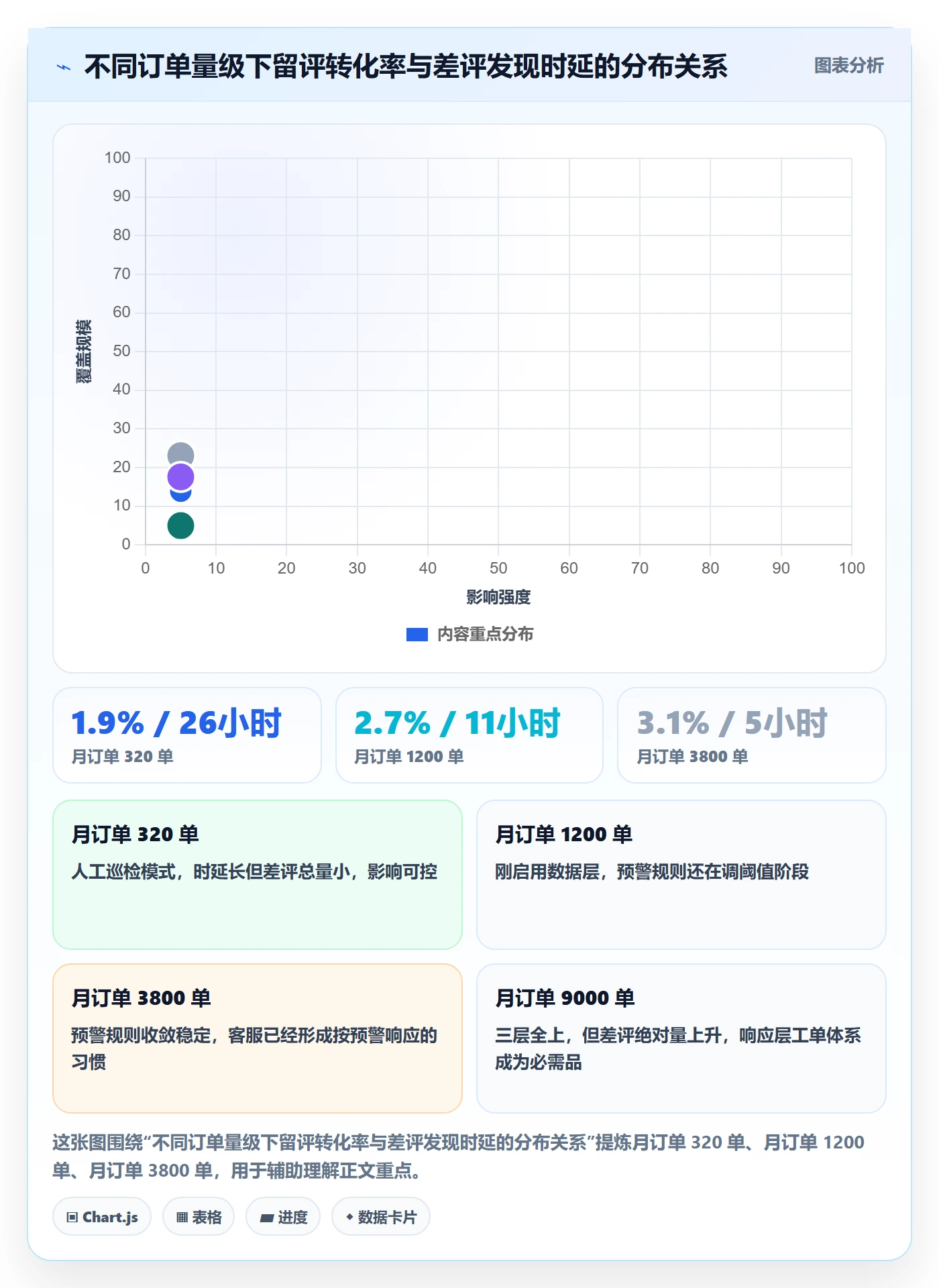The image size is (939, 1288).
Task: Click the lightning icon beside the title
Action: [x=64, y=67]
